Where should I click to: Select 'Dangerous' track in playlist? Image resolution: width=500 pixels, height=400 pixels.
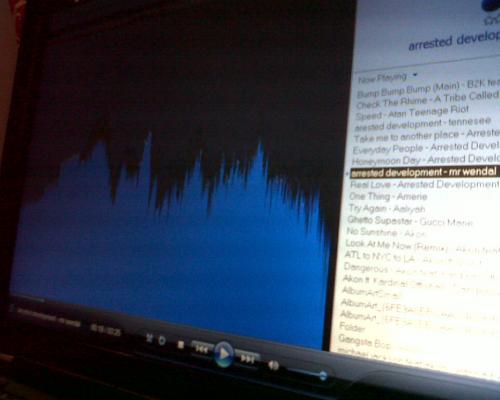click(x=418, y=271)
